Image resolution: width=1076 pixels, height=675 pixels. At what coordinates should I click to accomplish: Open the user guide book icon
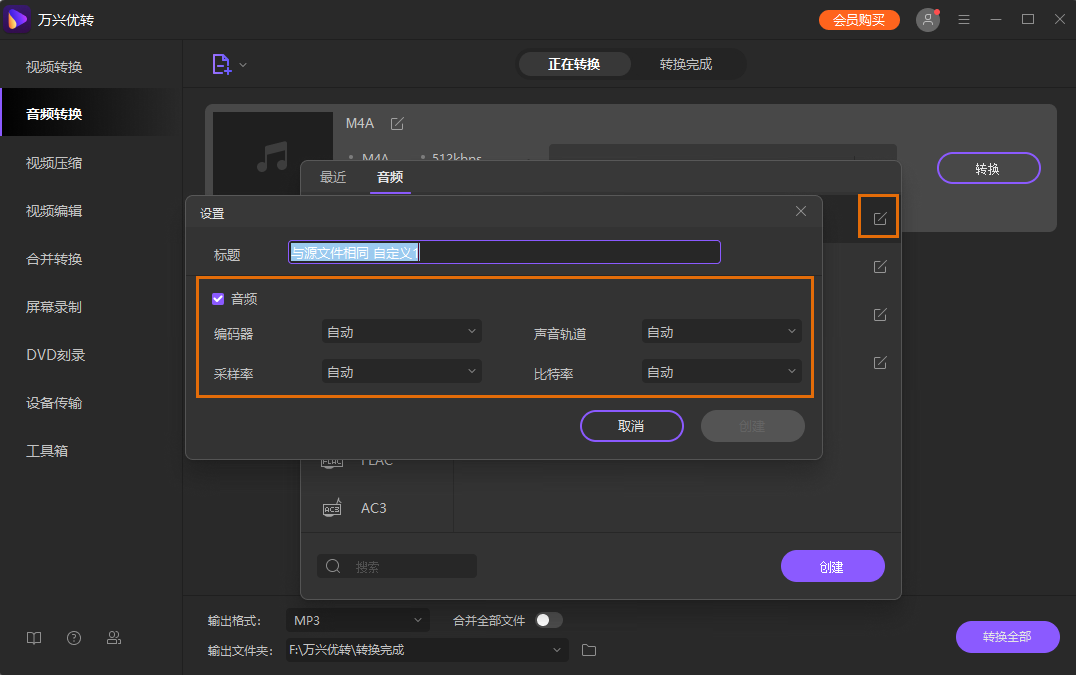click(x=33, y=637)
